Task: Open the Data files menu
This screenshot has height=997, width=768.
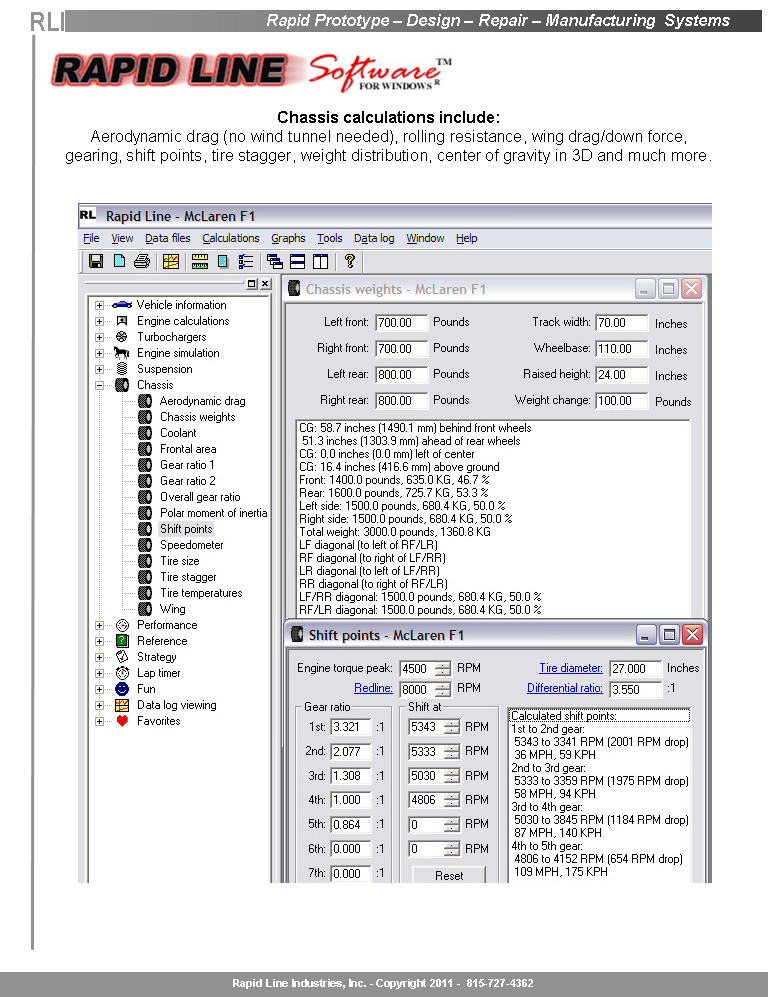Action: point(167,238)
